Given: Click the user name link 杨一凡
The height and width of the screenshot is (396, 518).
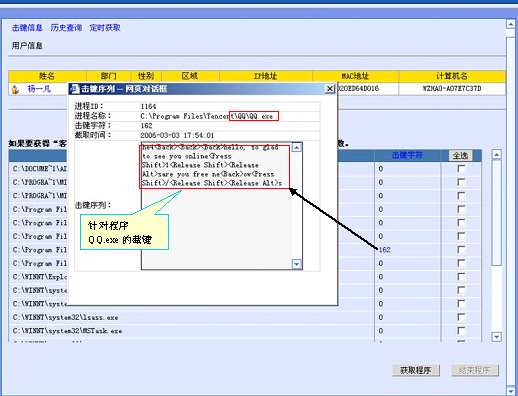Looking at the screenshot, I should (x=39, y=89).
